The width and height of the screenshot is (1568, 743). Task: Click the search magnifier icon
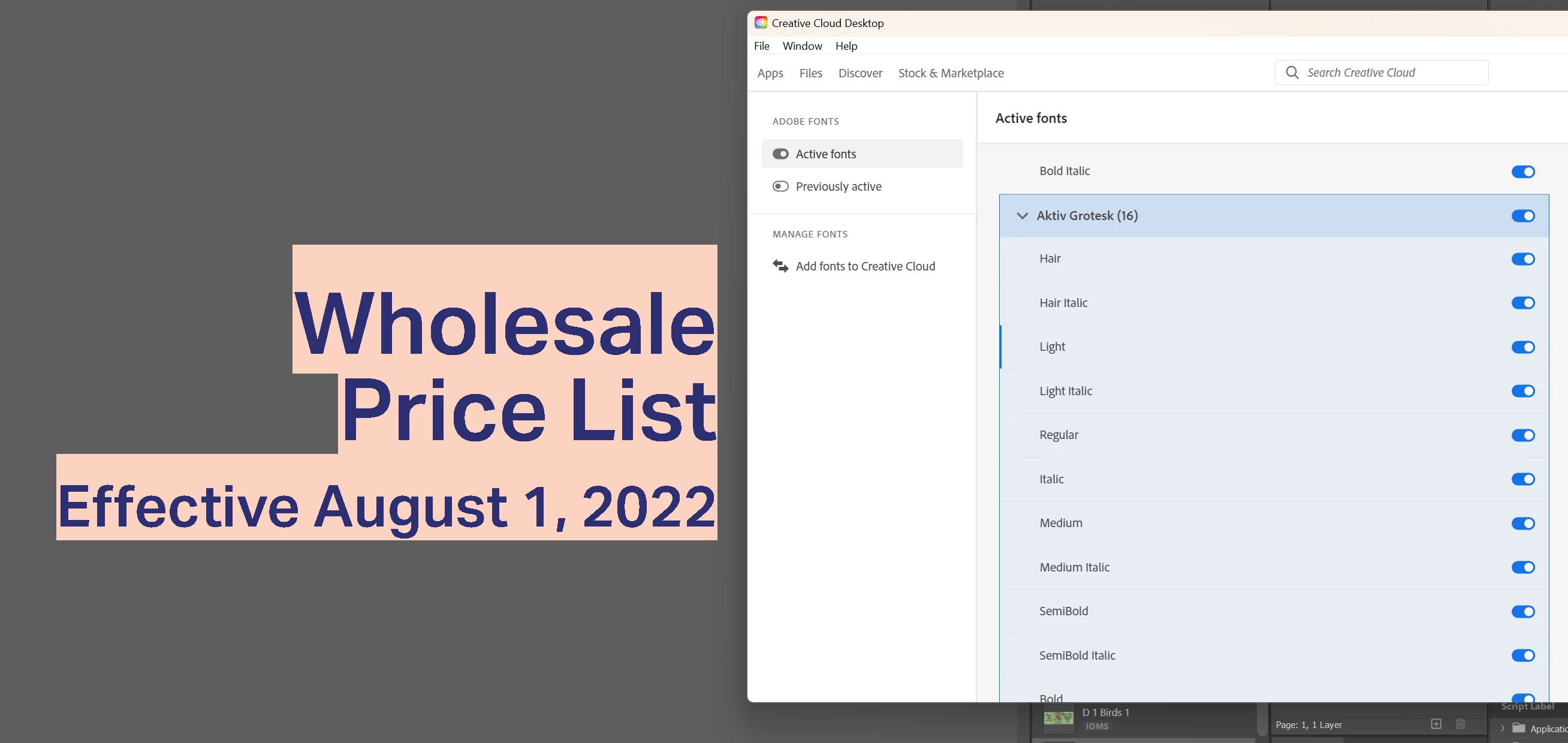1292,73
